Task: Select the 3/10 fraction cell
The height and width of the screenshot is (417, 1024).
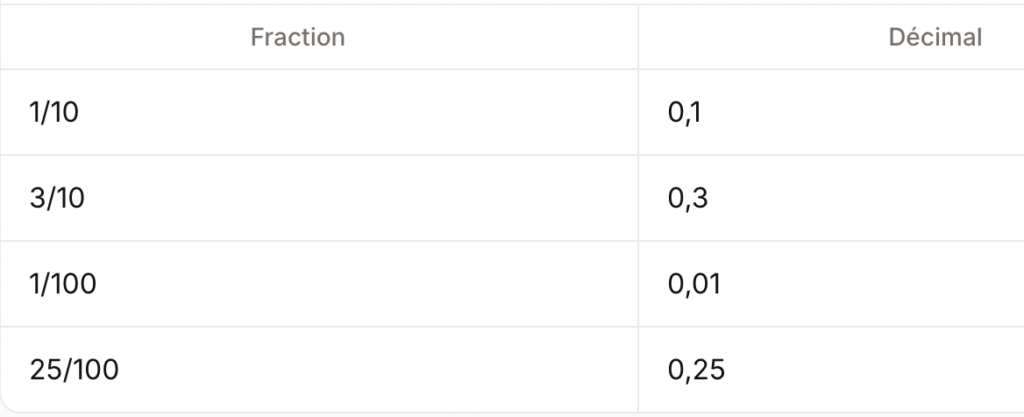Action: pos(58,199)
